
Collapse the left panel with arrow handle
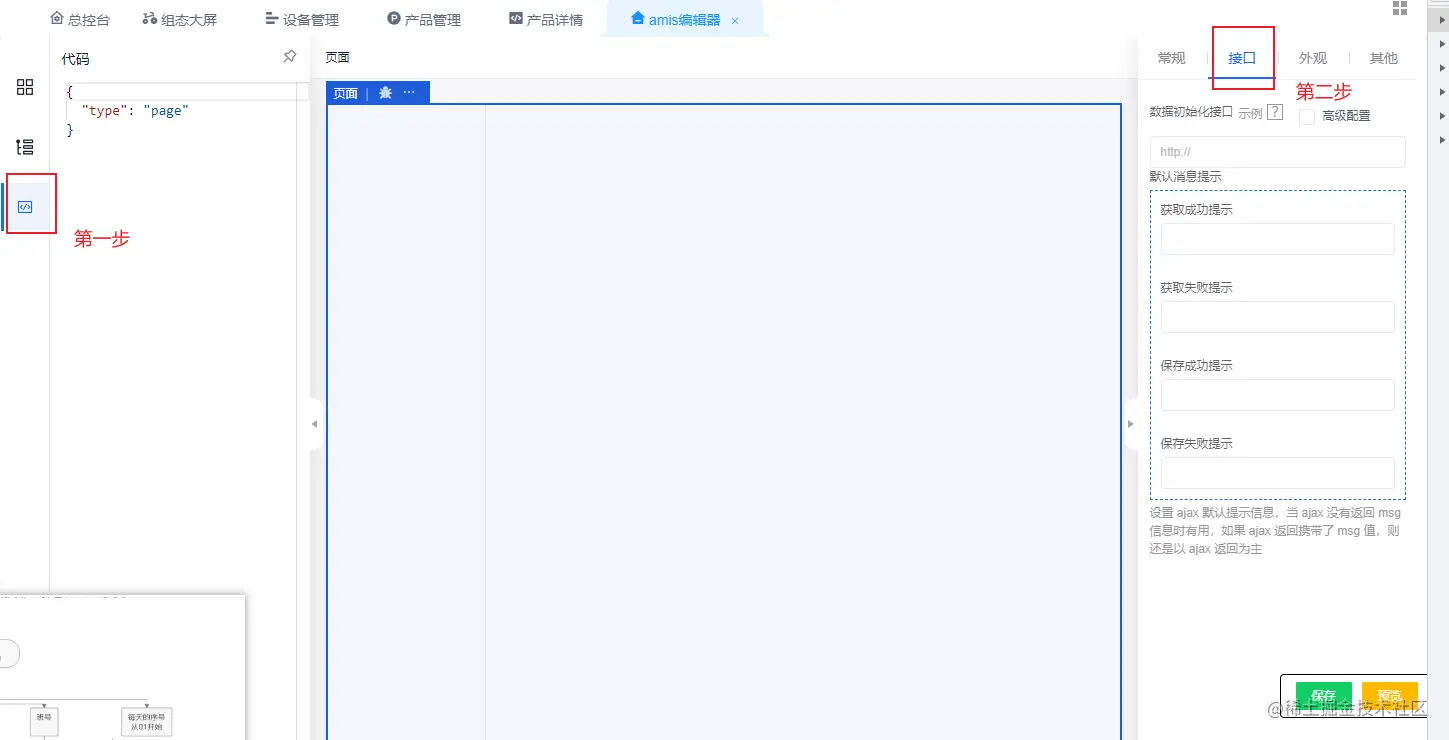[314, 424]
